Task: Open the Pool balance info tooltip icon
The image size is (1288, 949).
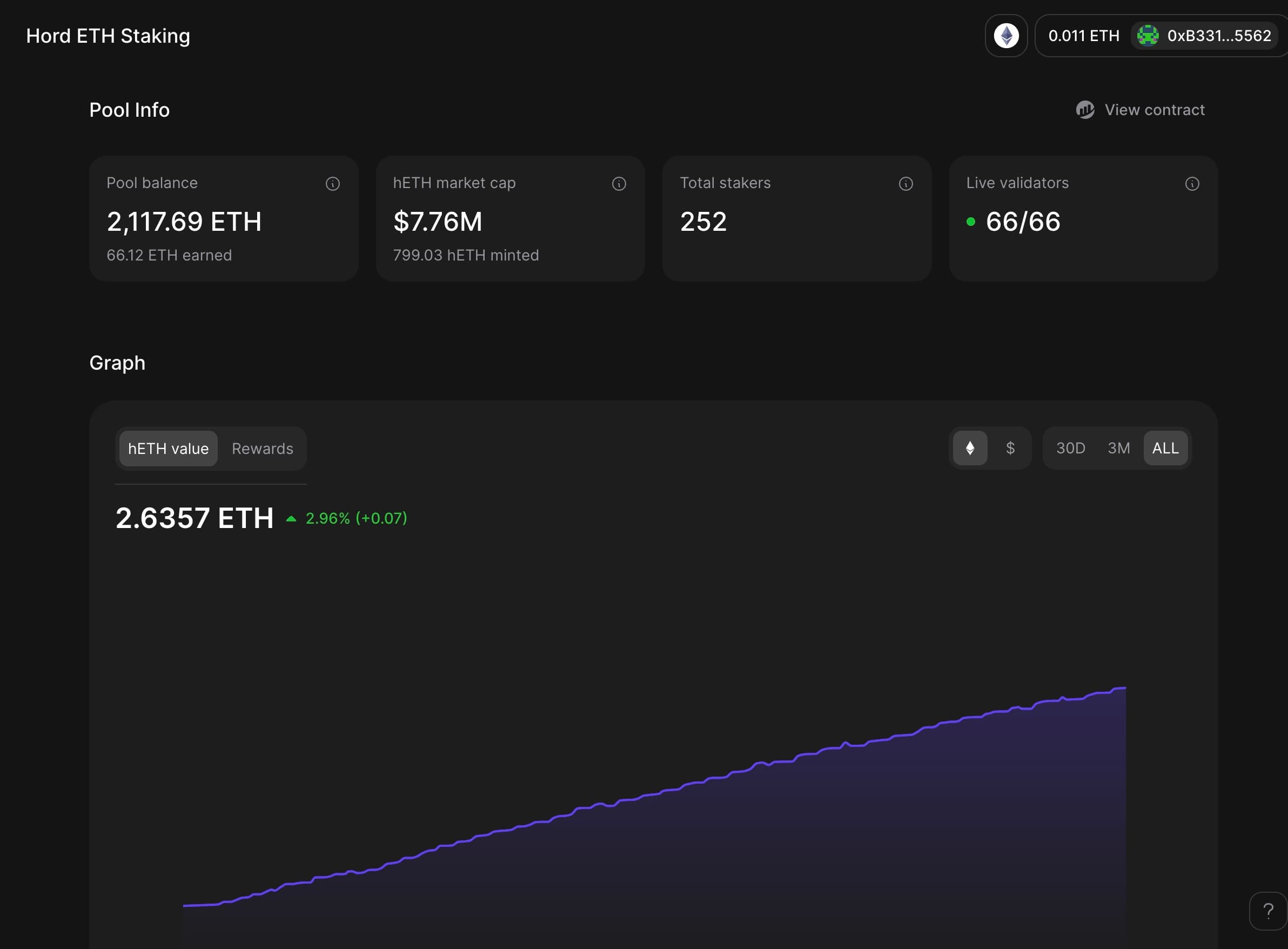Action: coord(333,183)
